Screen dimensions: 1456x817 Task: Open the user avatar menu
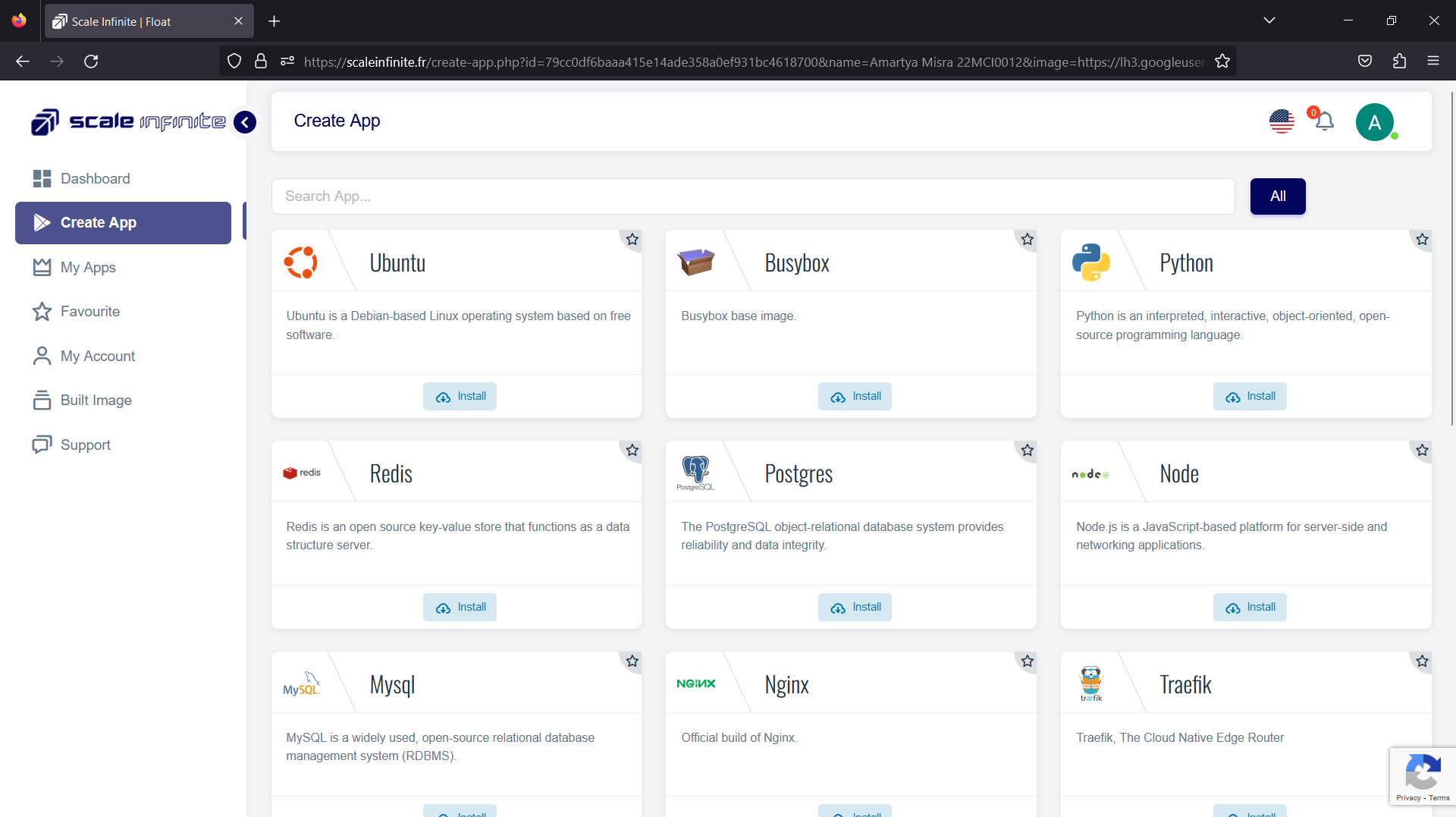click(x=1375, y=122)
